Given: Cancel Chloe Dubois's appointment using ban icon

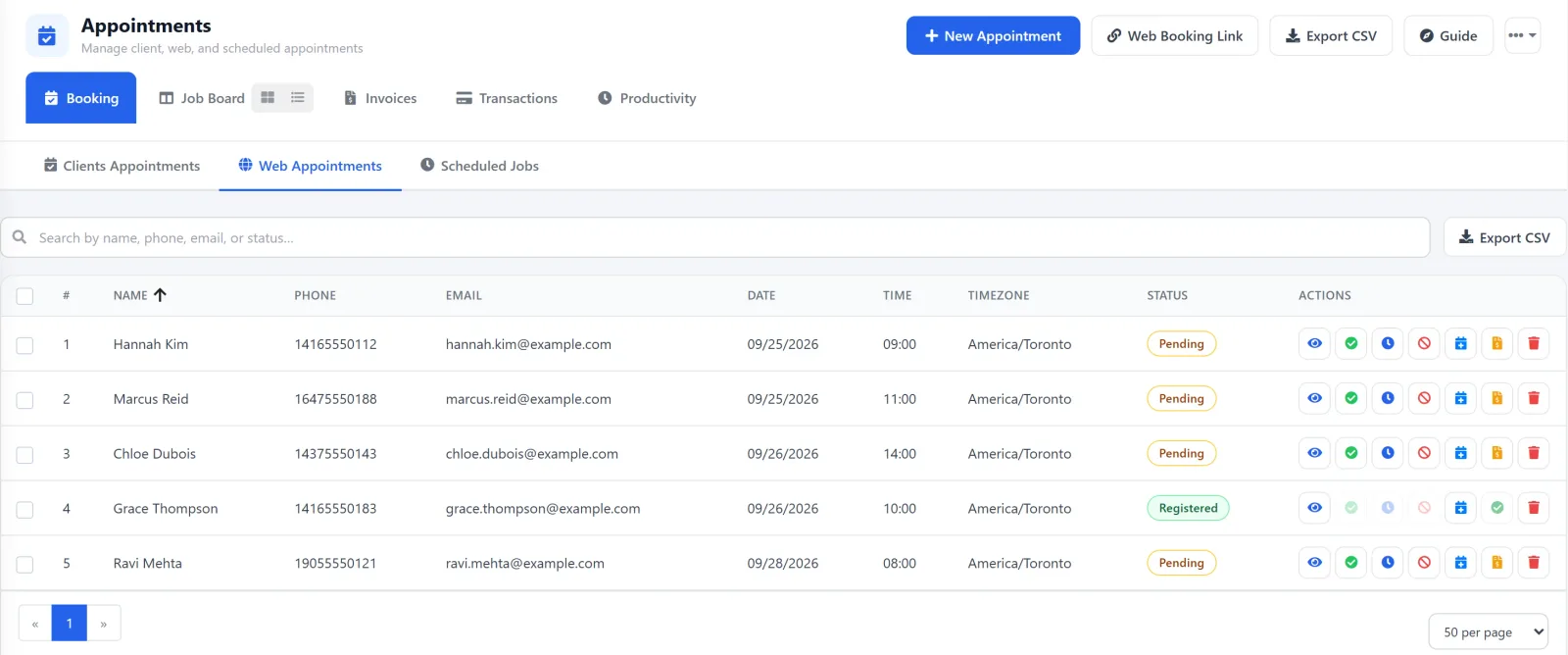Looking at the screenshot, I should pos(1424,454).
